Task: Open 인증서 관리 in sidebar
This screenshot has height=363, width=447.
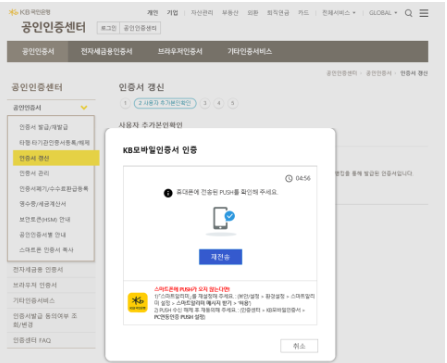Action: coord(34,173)
